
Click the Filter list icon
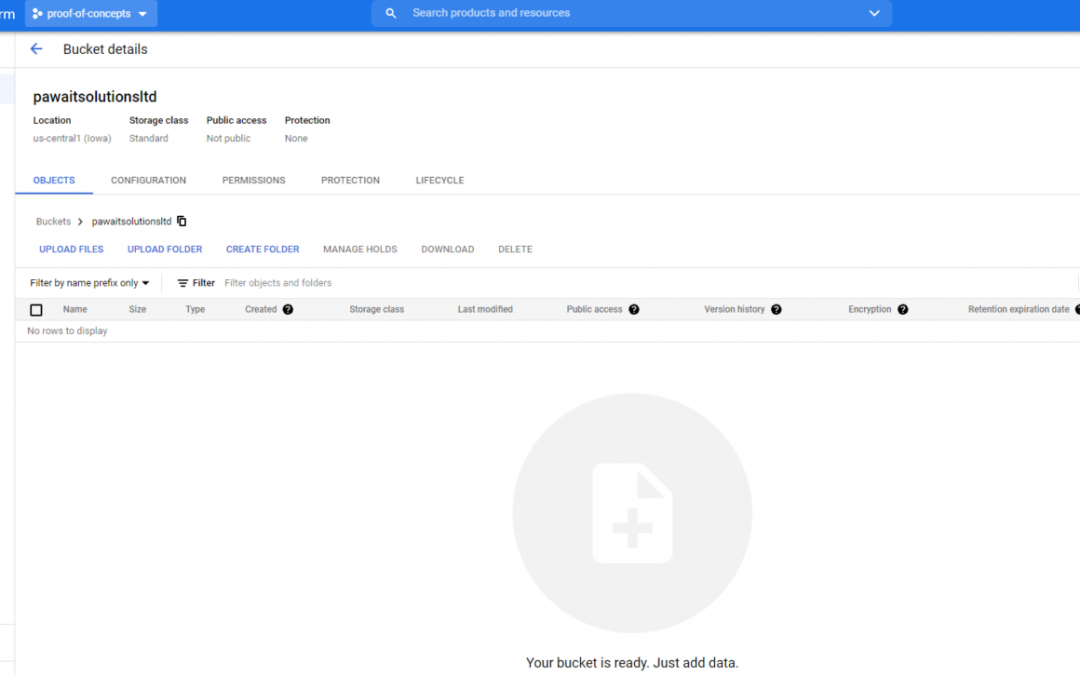point(183,283)
